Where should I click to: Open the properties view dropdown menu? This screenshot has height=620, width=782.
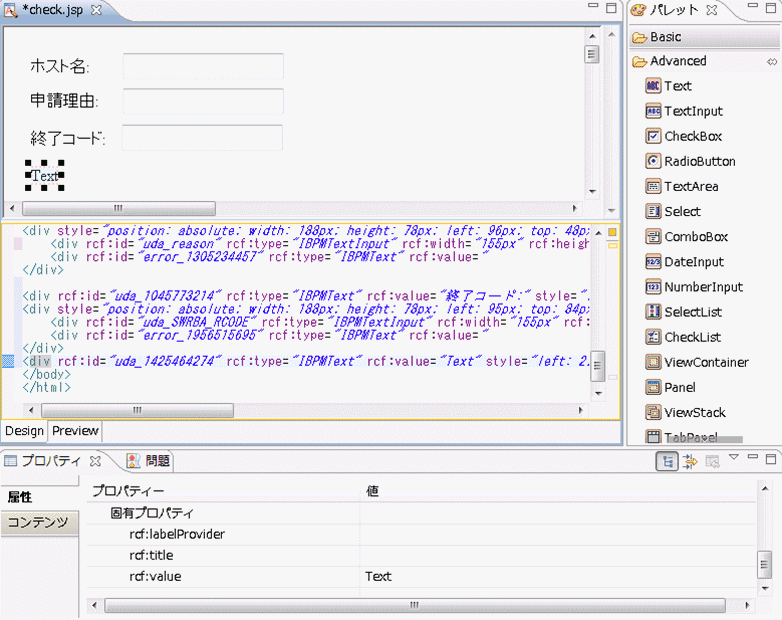tap(734, 459)
